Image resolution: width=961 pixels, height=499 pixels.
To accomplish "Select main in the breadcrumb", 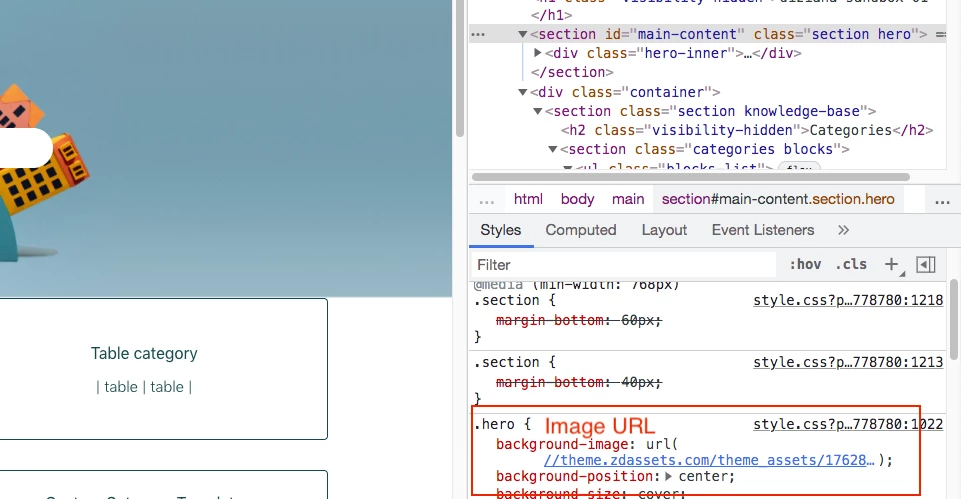I will click(x=628, y=199).
